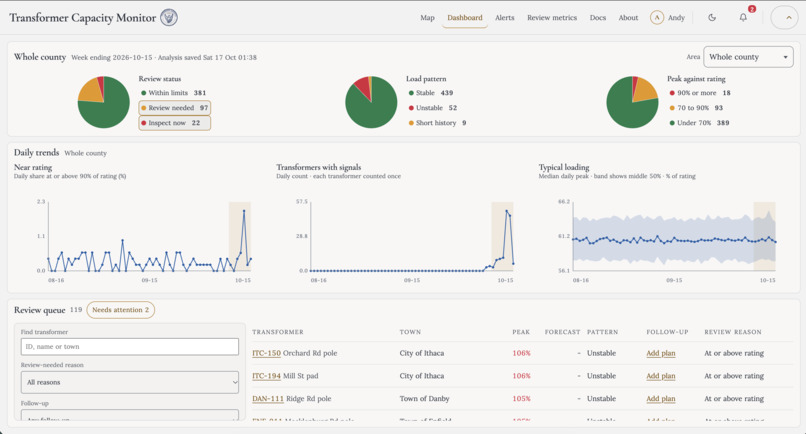This screenshot has width=806, height=434.
Task: Open the Map tab
Action: 427,17
